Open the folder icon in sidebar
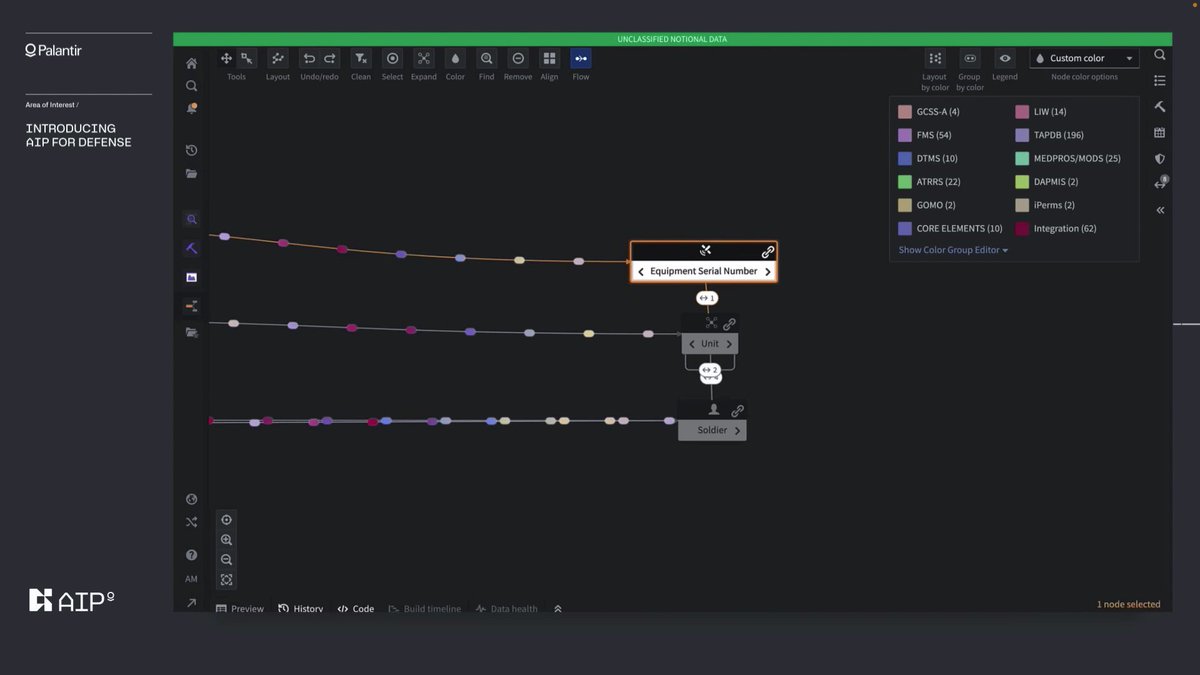The height and width of the screenshot is (675, 1200). 191,173
